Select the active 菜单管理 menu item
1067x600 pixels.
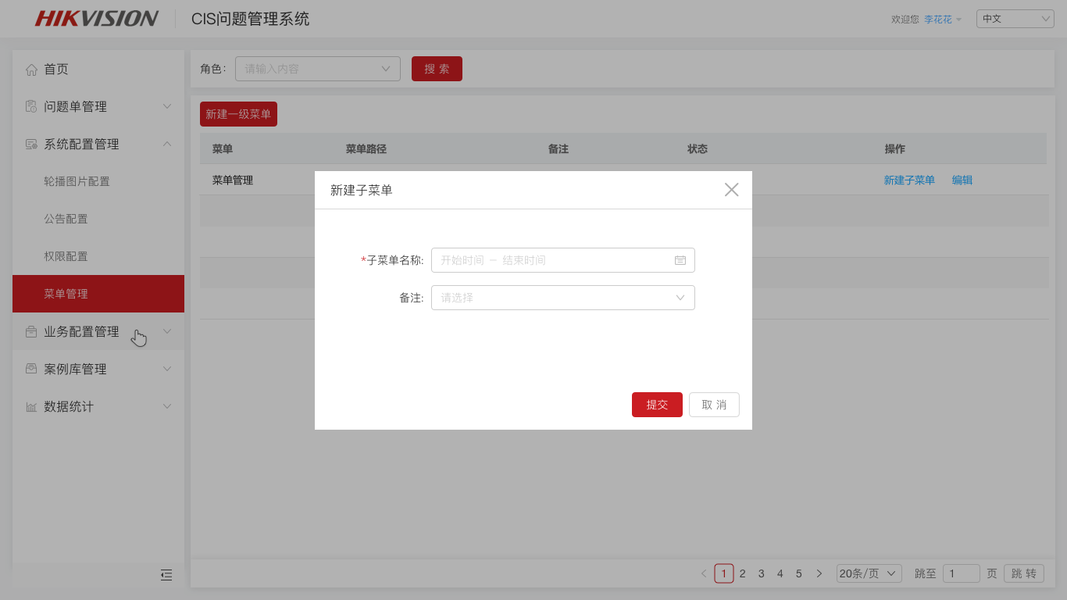coord(98,294)
